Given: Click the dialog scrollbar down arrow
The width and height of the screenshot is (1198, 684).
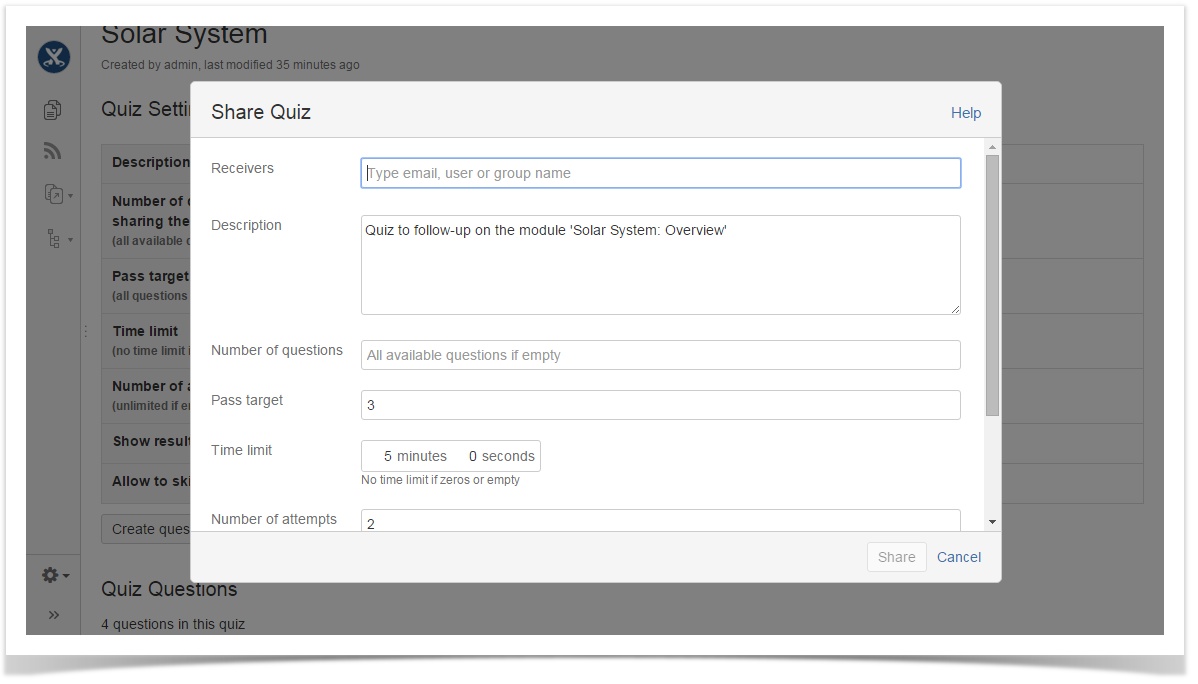Looking at the screenshot, I should point(992,522).
